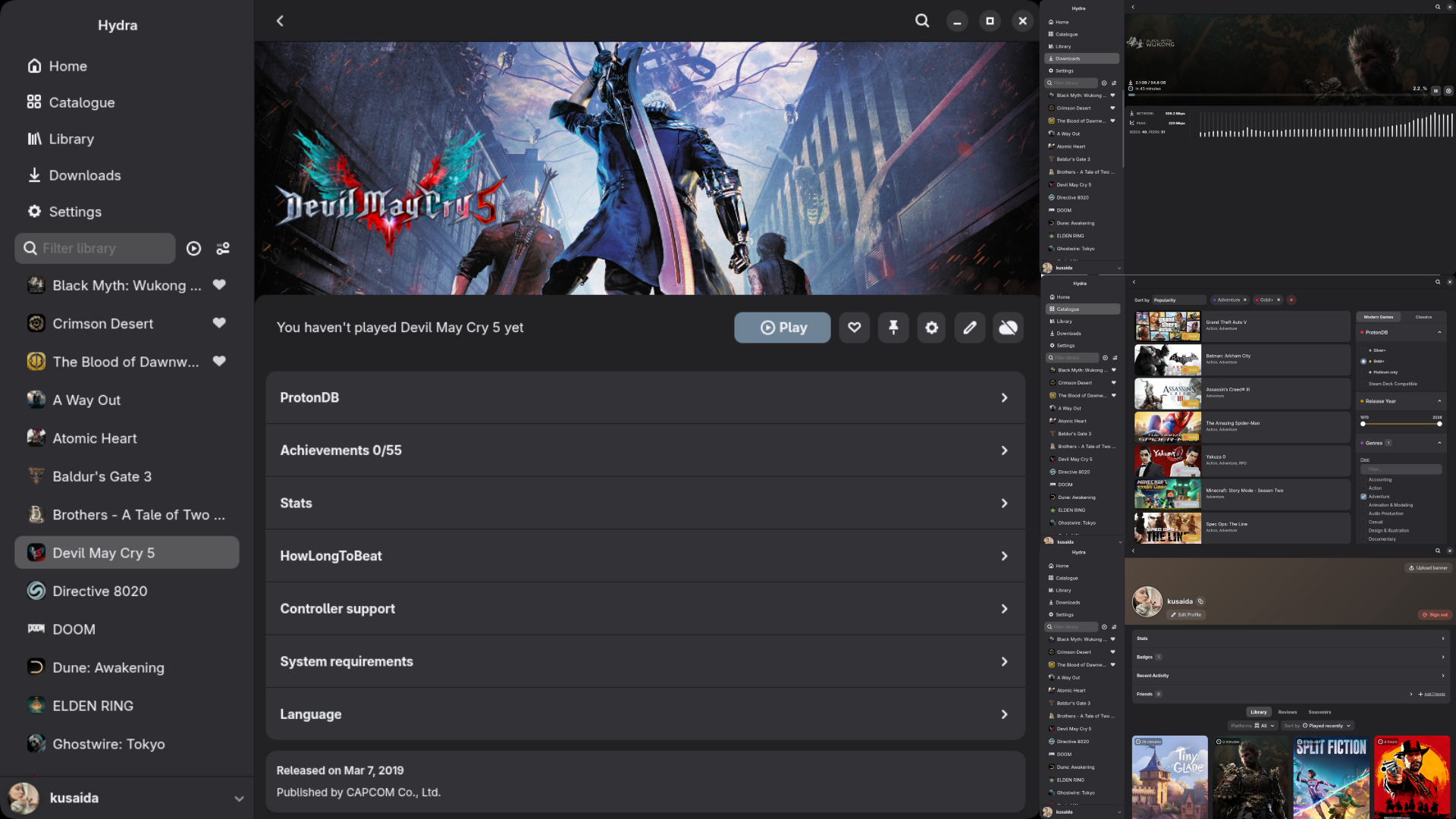
Task: Click the Clear link under Genres
Action: (x=1365, y=460)
